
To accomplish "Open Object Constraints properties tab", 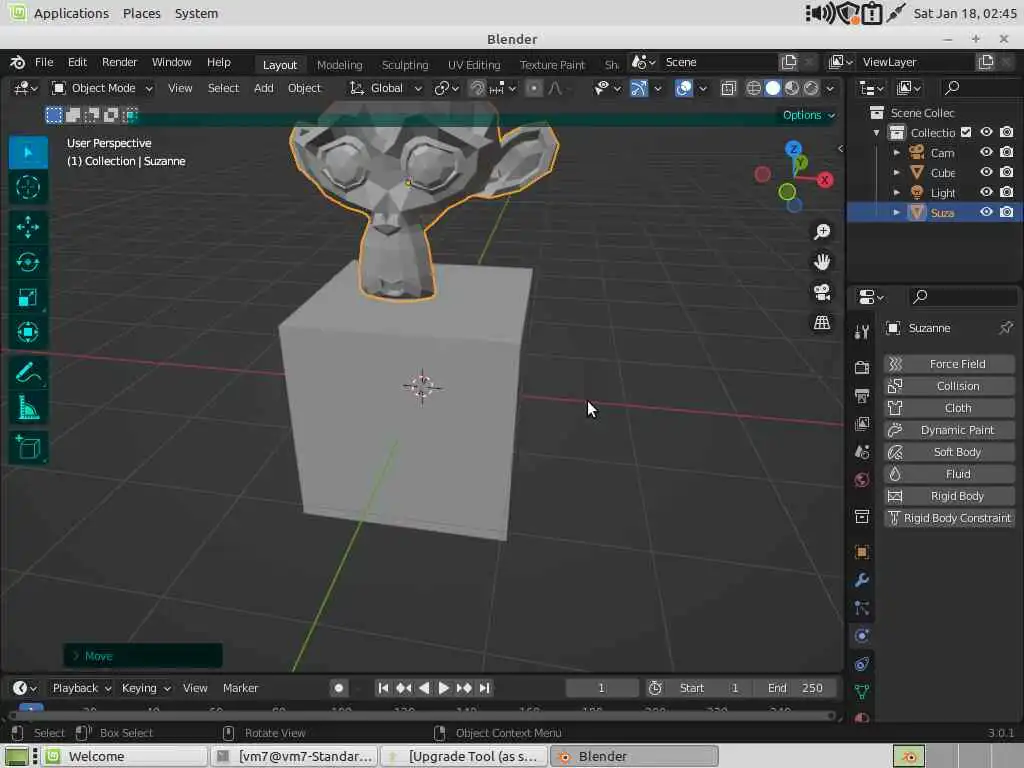I will point(861,664).
